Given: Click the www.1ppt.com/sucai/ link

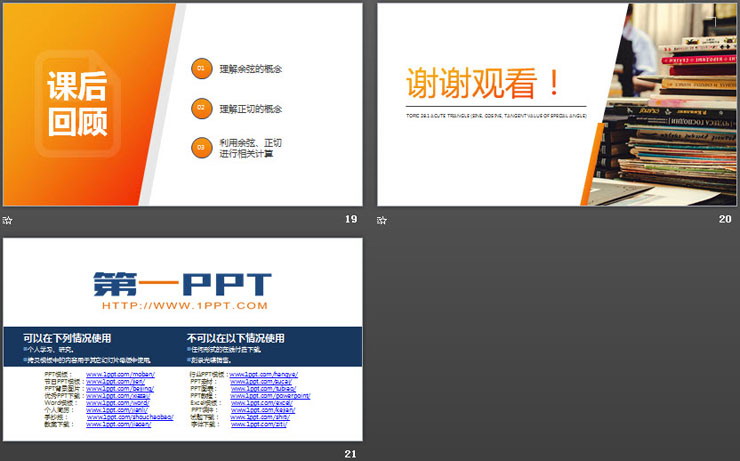Looking at the screenshot, I should pyautogui.click(x=261, y=381).
